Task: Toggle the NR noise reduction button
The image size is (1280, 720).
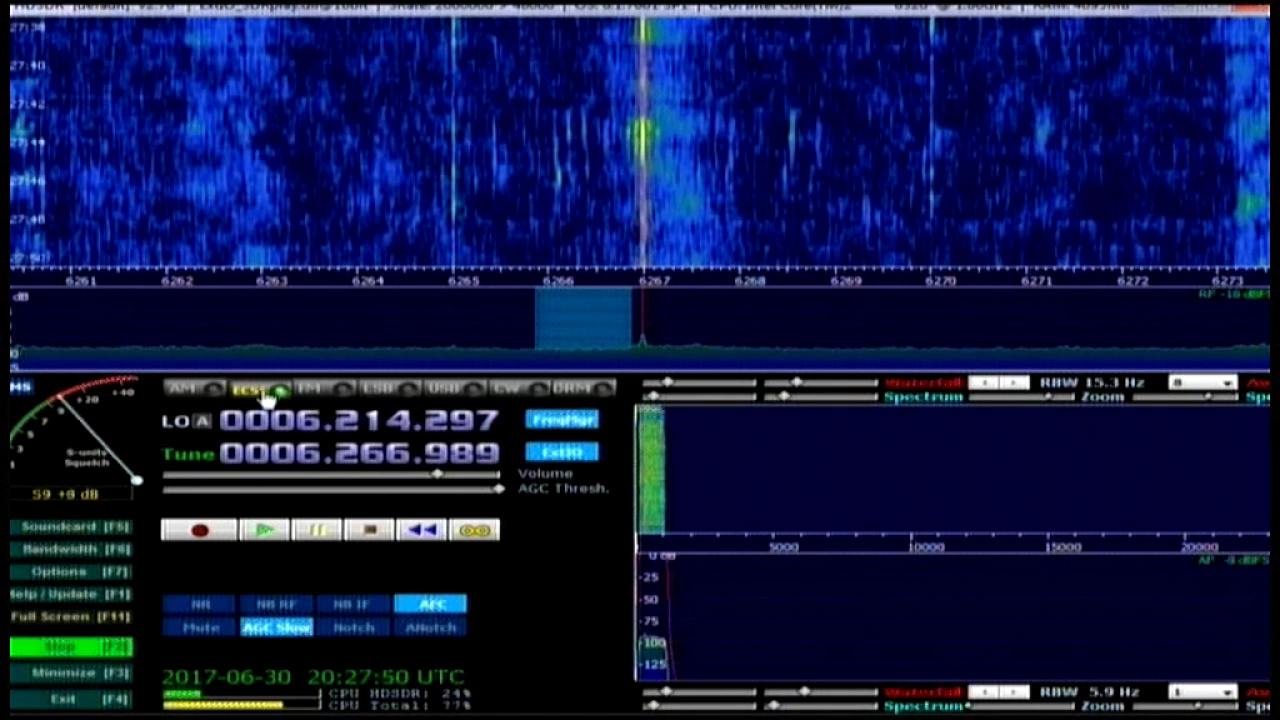Action: (x=200, y=604)
